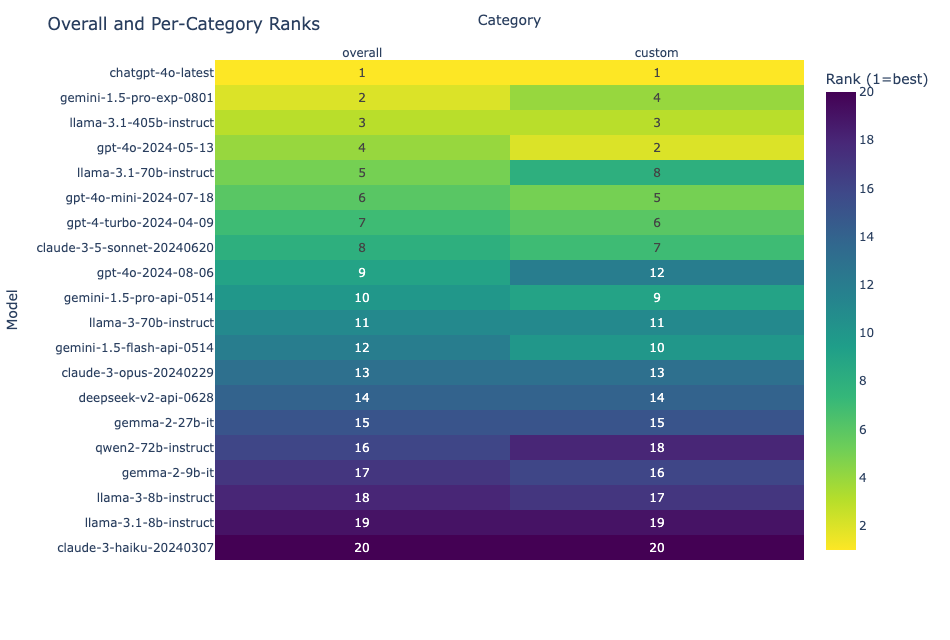Click the "Model" y-axis title
The image size is (950, 640).
[13, 310]
